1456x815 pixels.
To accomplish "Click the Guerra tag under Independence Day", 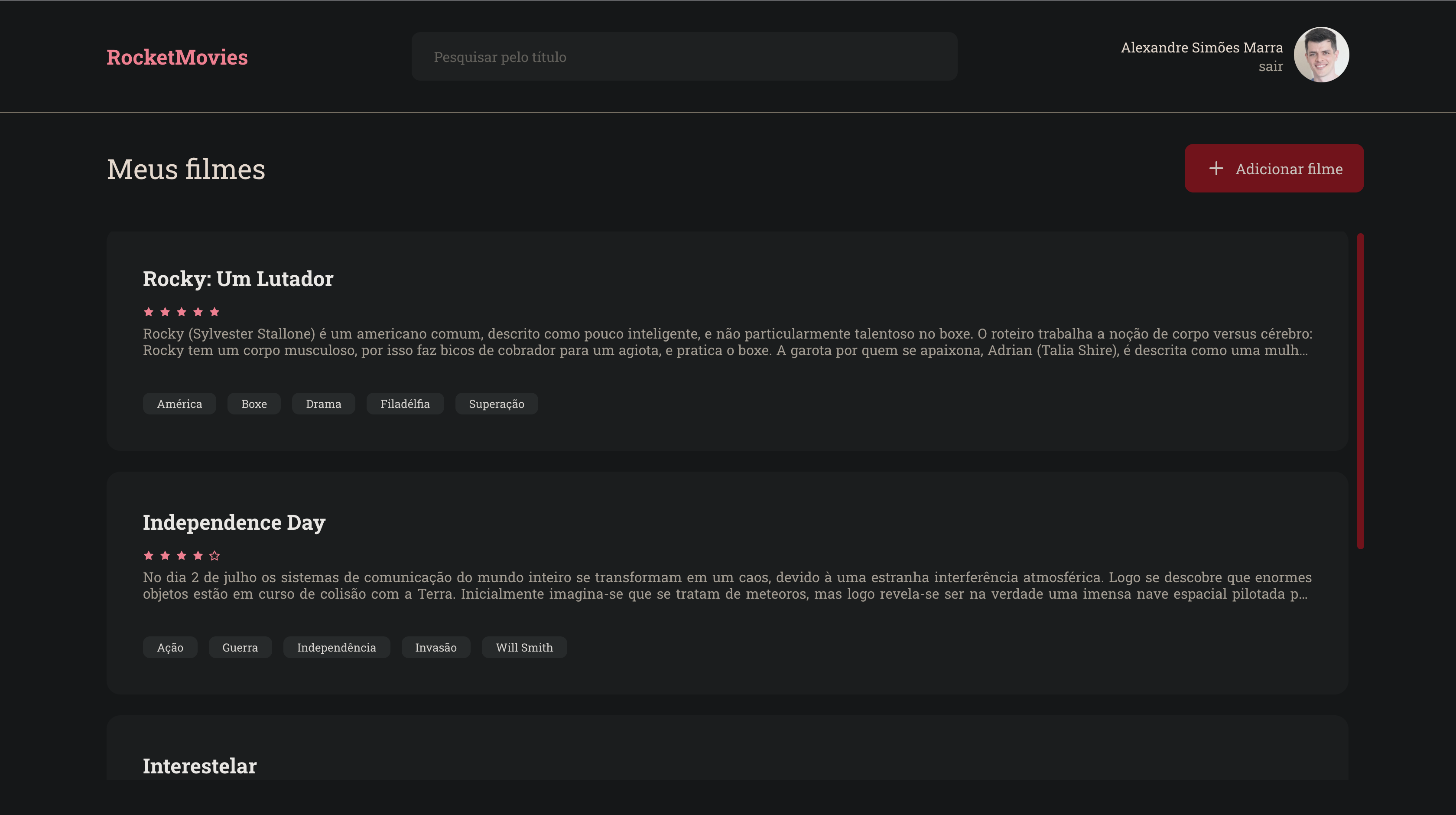I will click(240, 648).
